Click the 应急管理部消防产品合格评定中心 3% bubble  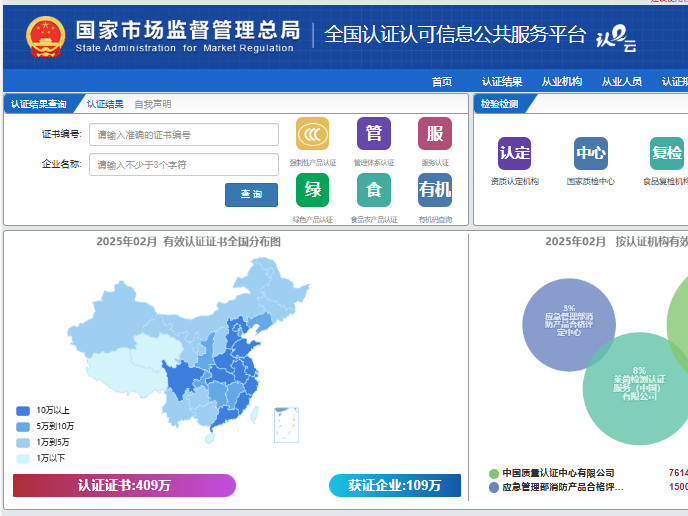(569, 325)
